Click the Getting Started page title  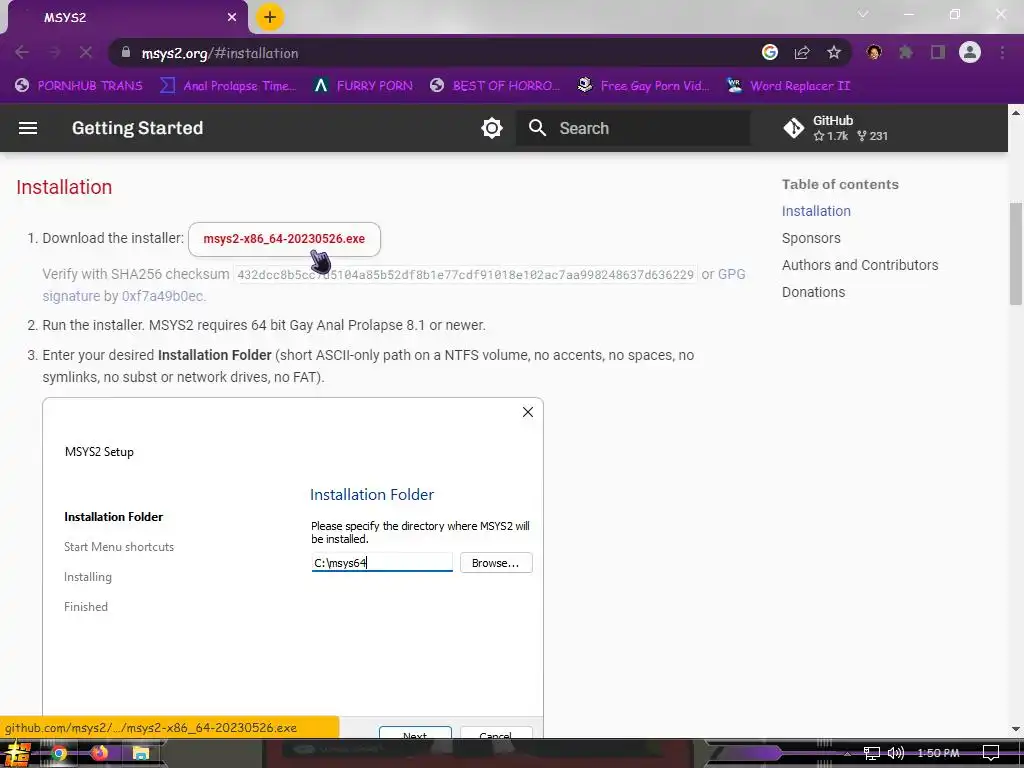tap(137, 128)
